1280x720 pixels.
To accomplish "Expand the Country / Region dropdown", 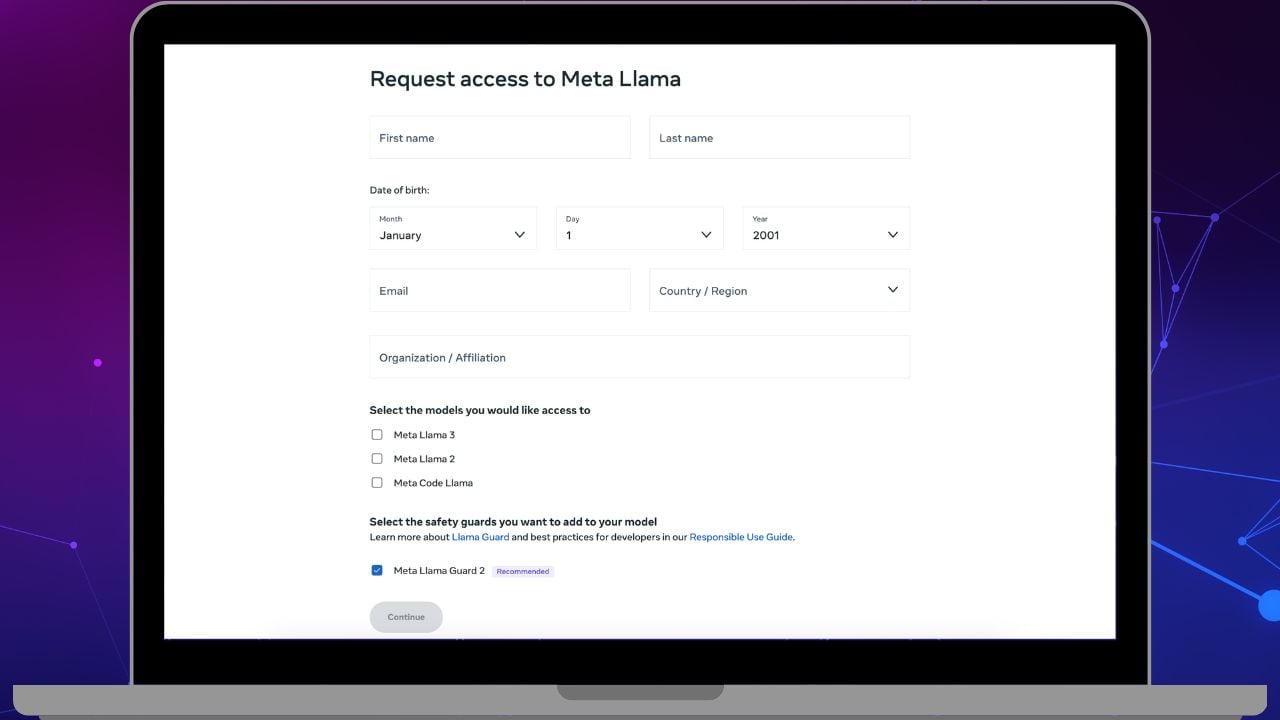I will point(780,290).
